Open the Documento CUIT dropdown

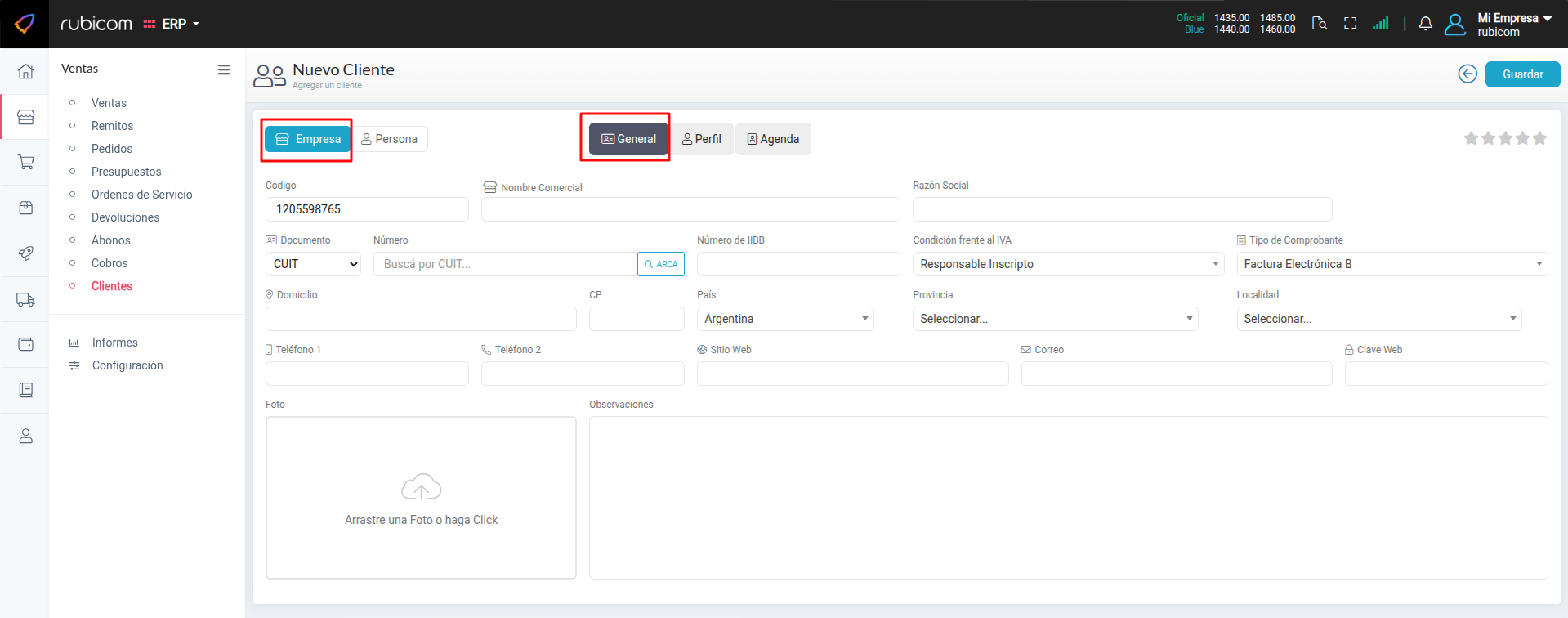(x=313, y=264)
